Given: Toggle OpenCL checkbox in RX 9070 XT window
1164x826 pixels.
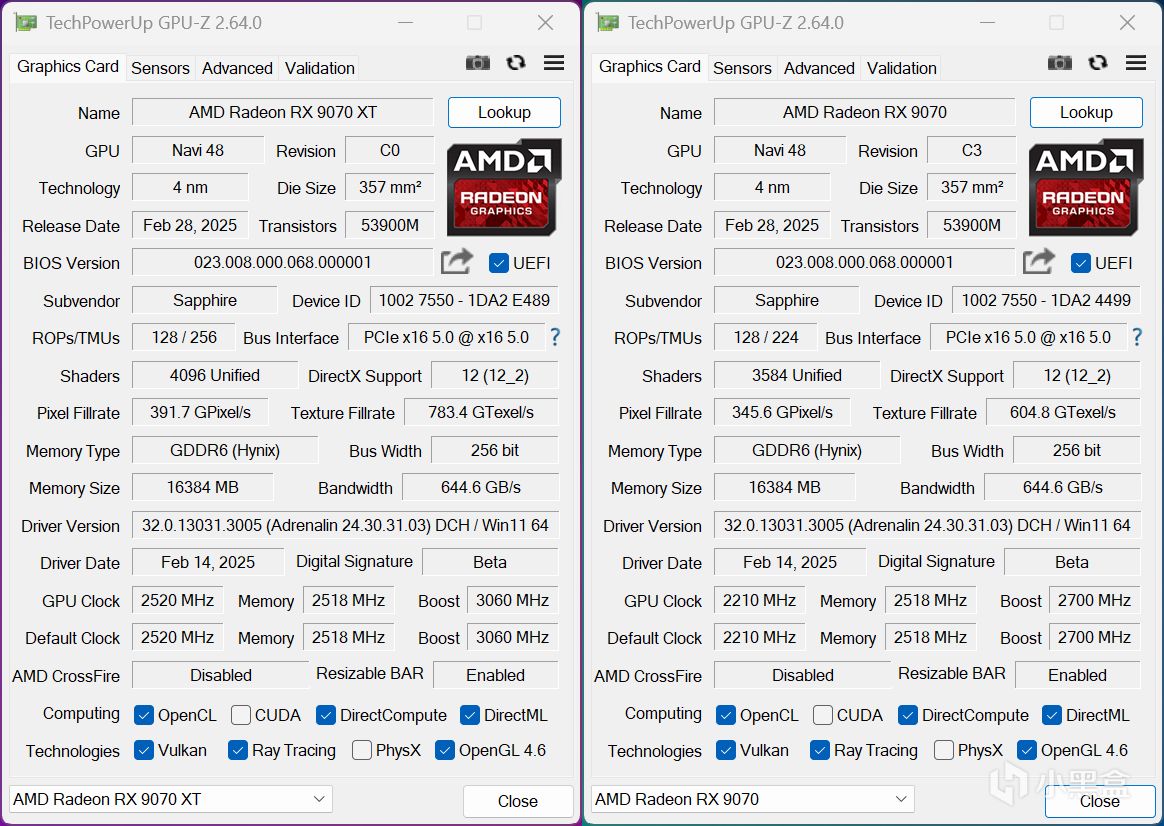Looking at the screenshot, I should click(144, 715).
